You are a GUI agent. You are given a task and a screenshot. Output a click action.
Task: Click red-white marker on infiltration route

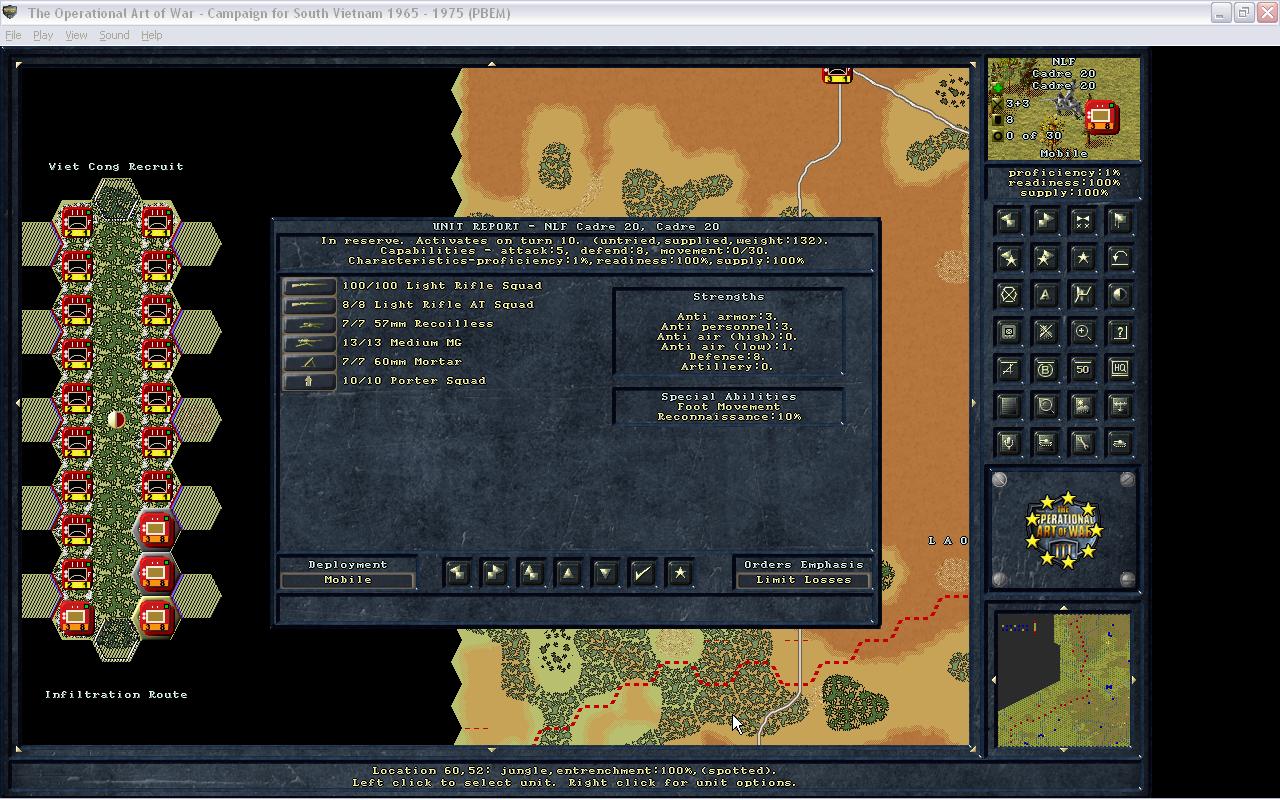116,420
